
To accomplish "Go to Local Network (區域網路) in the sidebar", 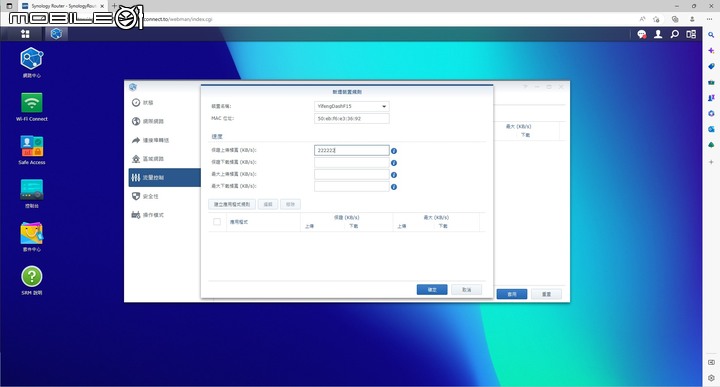I will tap(163, 159).
